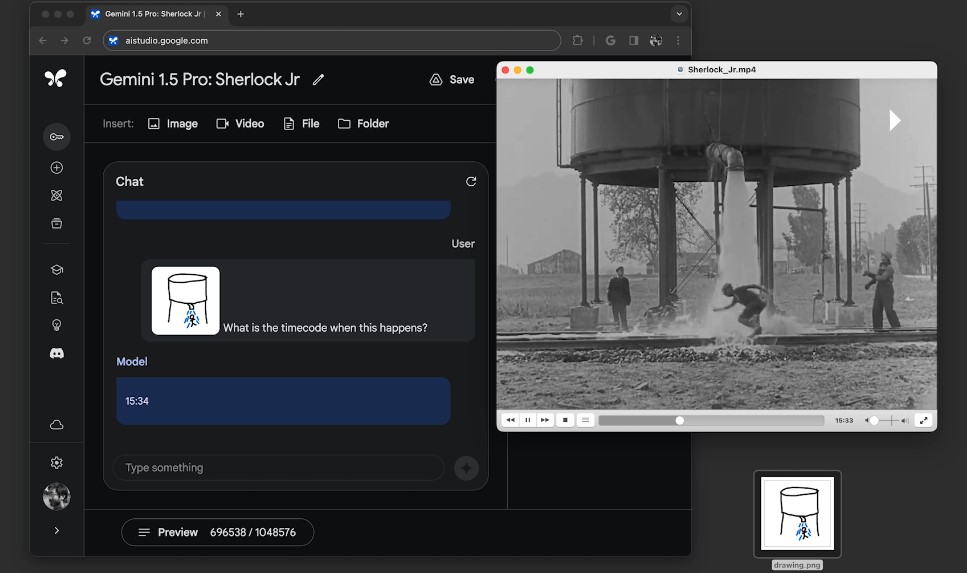Open the atom-shaped sidebar icon
967x573 pixels.
click(x=57, y=196)
